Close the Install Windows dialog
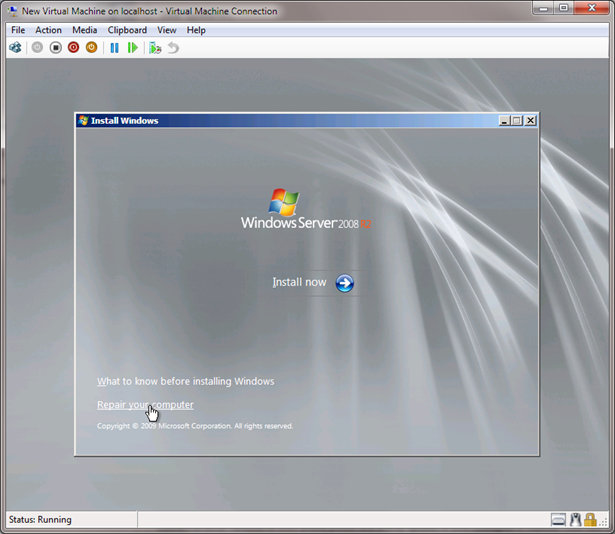 click(531, 120)
